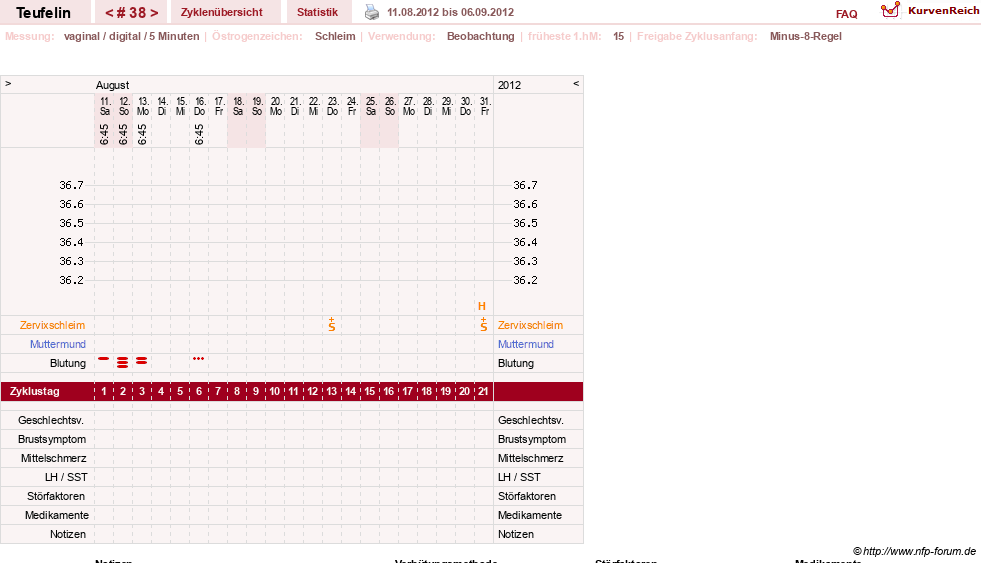Click the 36.7 temperature label on left axis
The image size is (981, 563).
(x=71, y=185)
